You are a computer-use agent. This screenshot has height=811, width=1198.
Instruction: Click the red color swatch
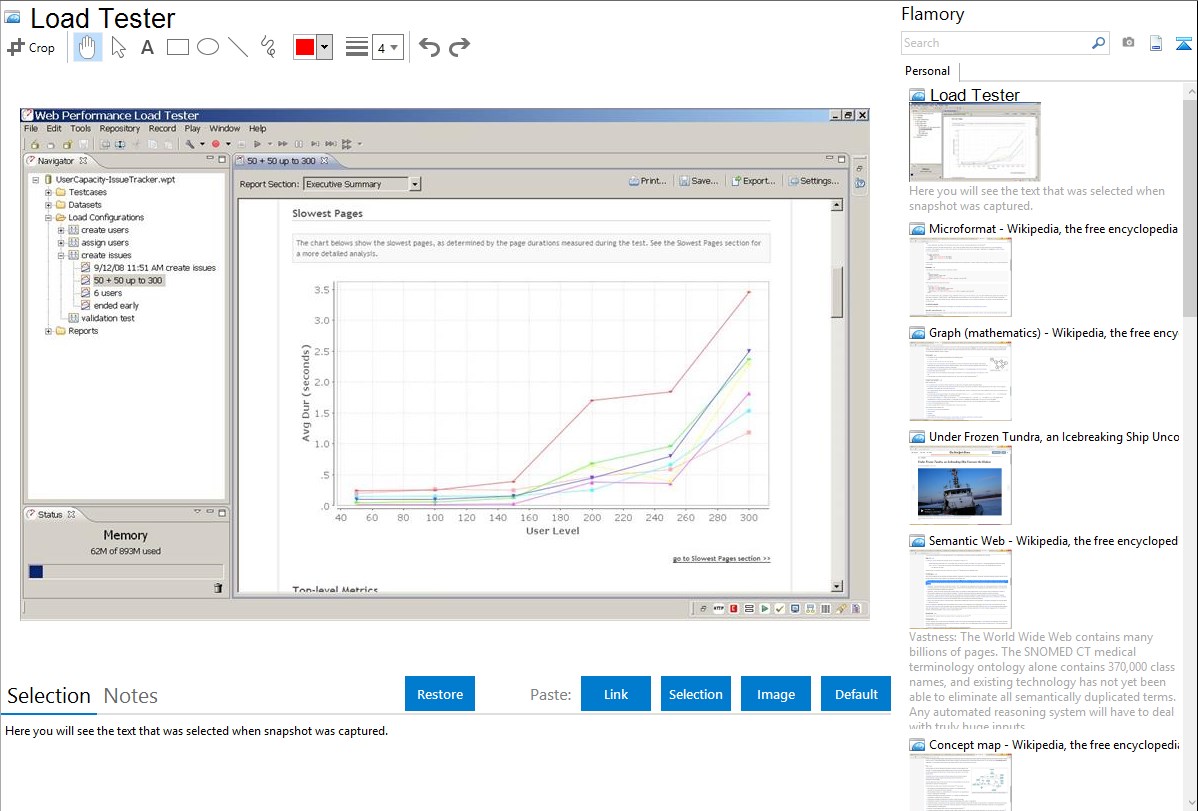pos(305,47)
